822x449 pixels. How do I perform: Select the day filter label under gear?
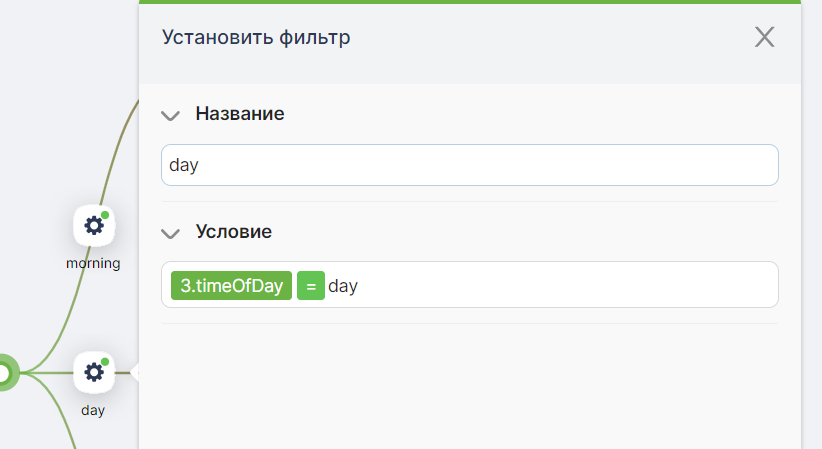tap(93, 410)
